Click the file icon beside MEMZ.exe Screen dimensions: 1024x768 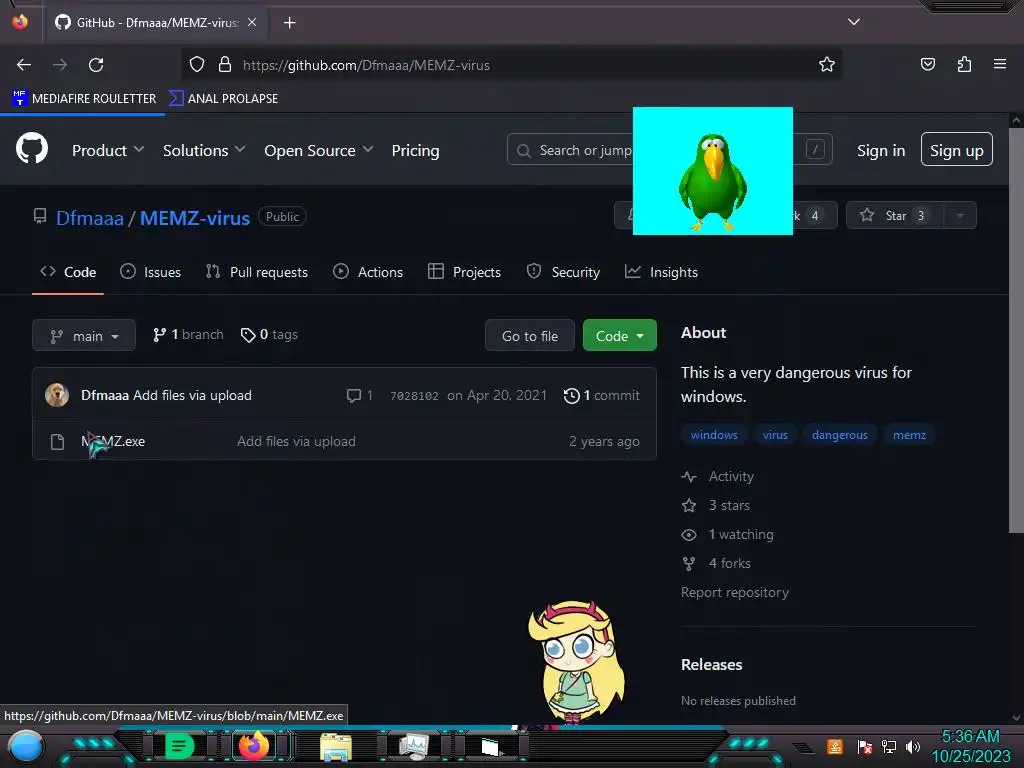point(57,442)
